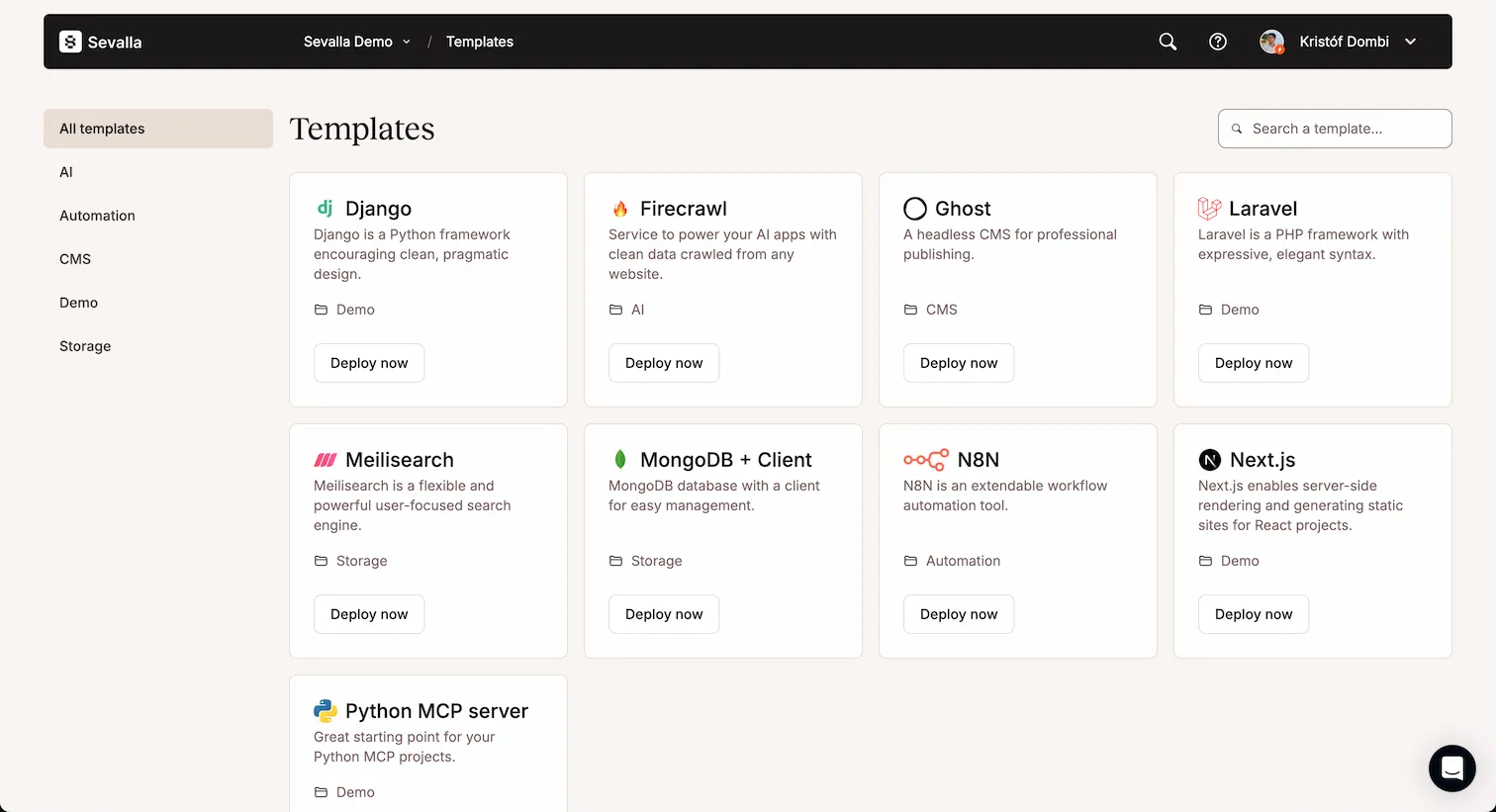Filter templates by AI category
This screenshot has height=812, width=1496.
pyautogui.click(x=158, y=172)
